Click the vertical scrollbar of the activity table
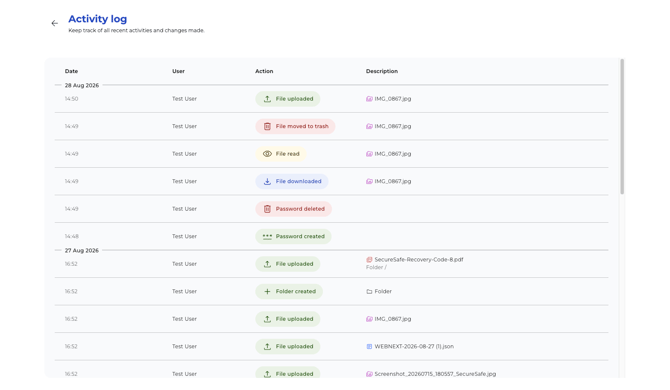 pyautogui.click(x=622, y=126)
